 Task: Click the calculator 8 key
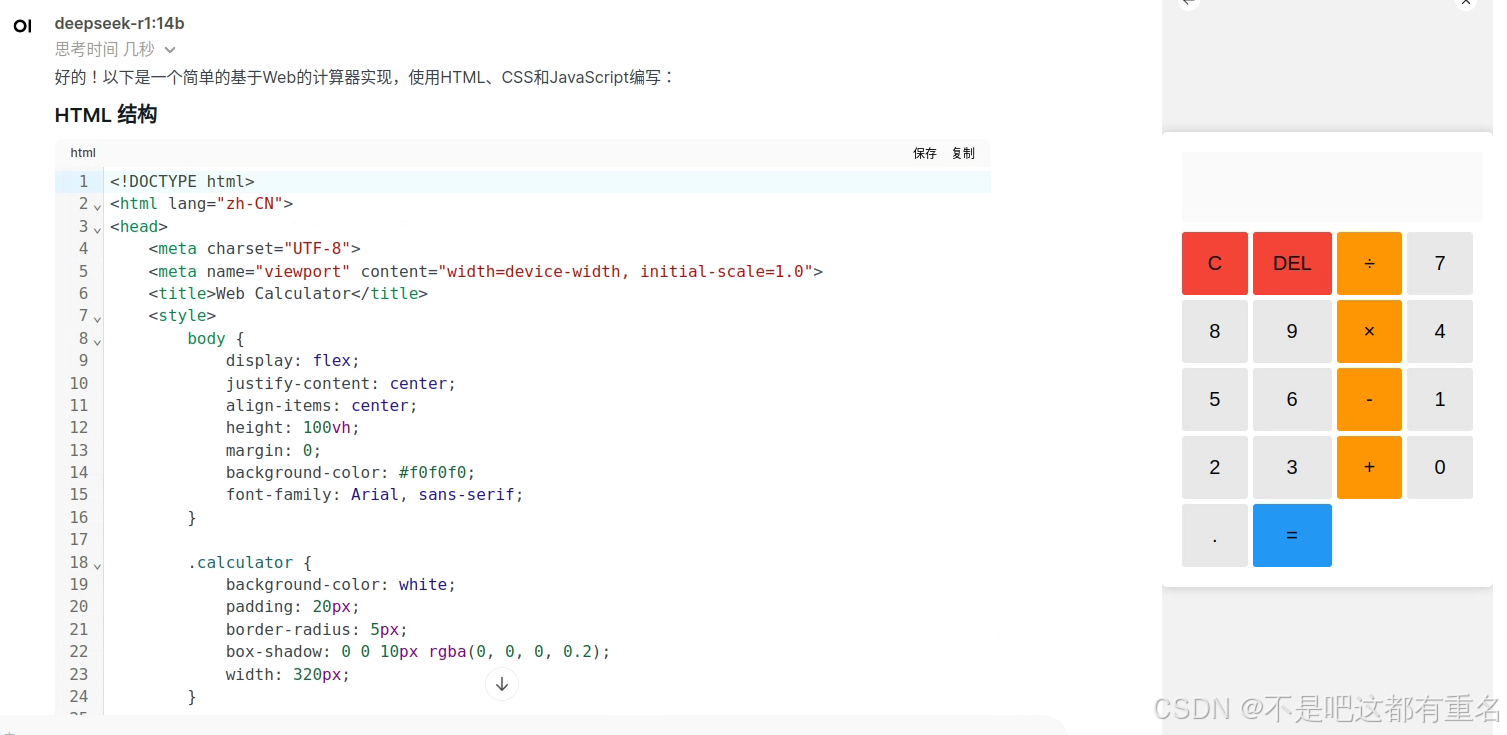click(1215, 331)
